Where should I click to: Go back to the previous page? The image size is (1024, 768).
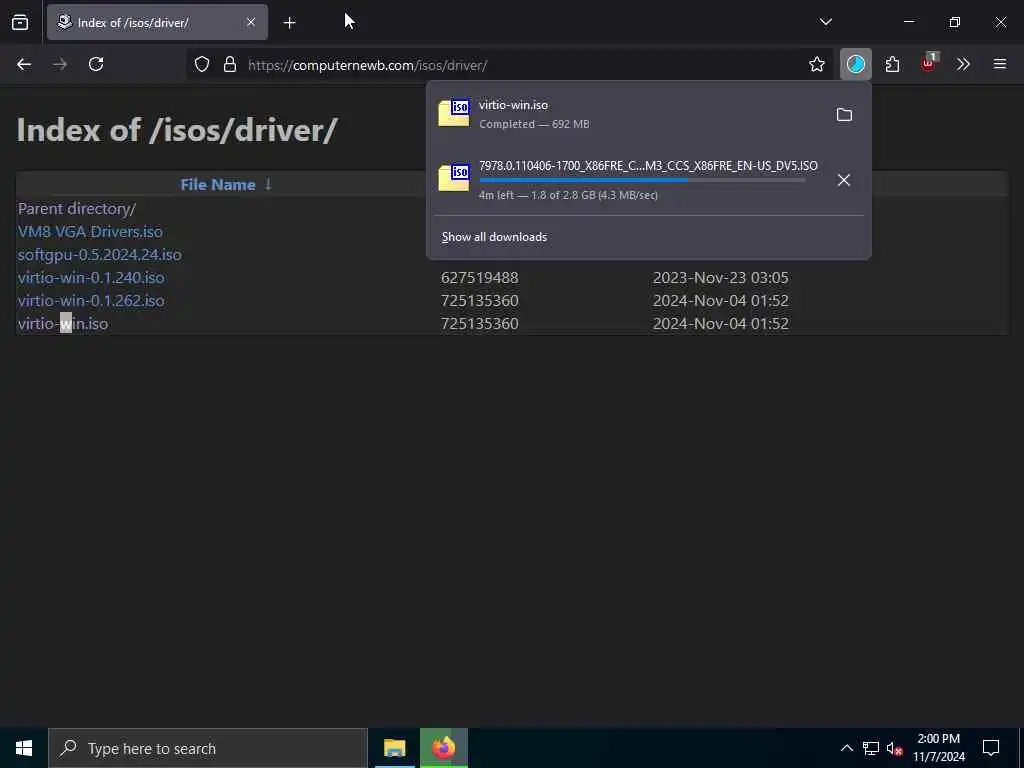click(x=24, y=64)
